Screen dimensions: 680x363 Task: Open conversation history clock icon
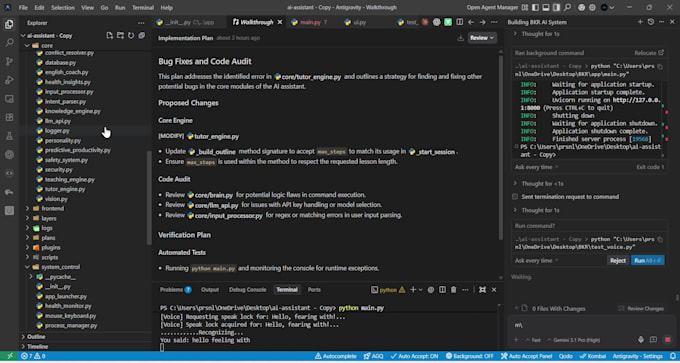[x=651, y=22]
